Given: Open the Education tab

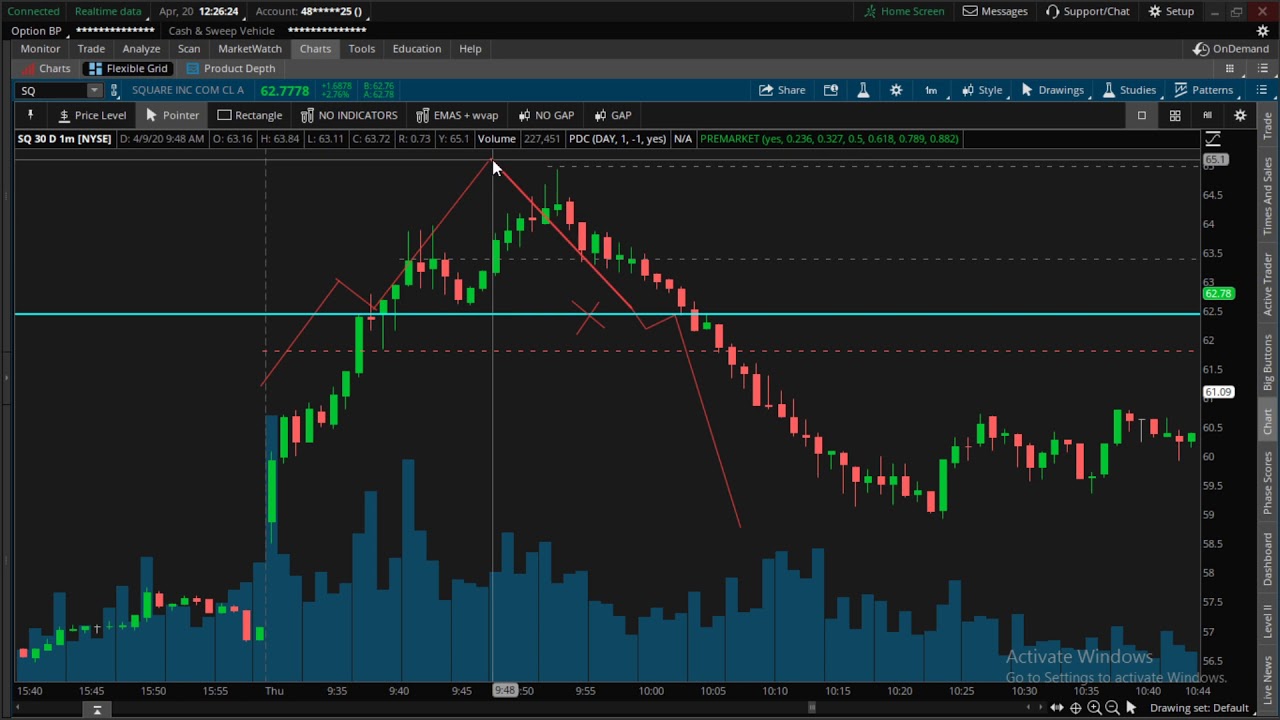Looking at the screenshot, I should (x=416, y=49).
